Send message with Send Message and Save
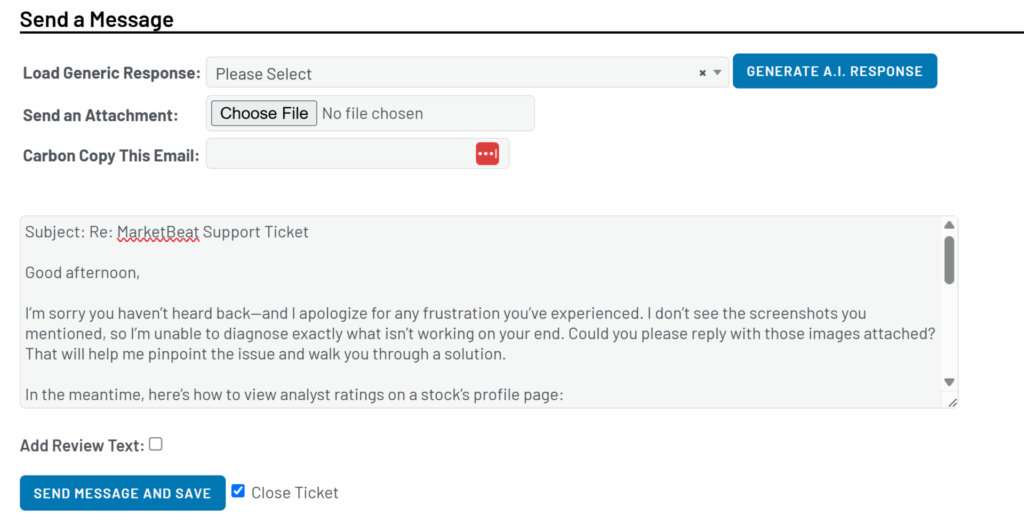Image resolution: width=1024 pixels, height=514 pixels. click(122, 493)
